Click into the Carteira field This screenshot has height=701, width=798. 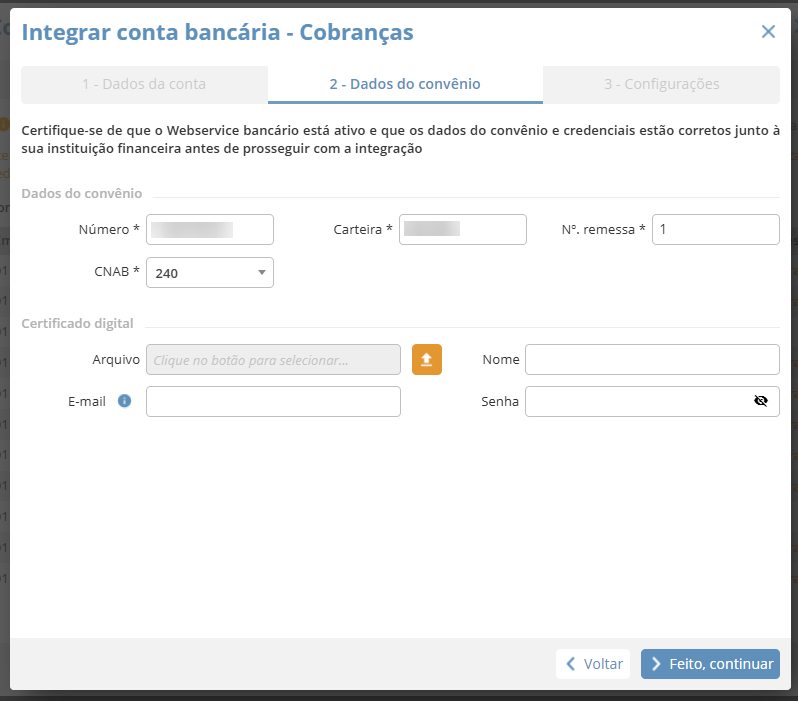coord(462,230)
